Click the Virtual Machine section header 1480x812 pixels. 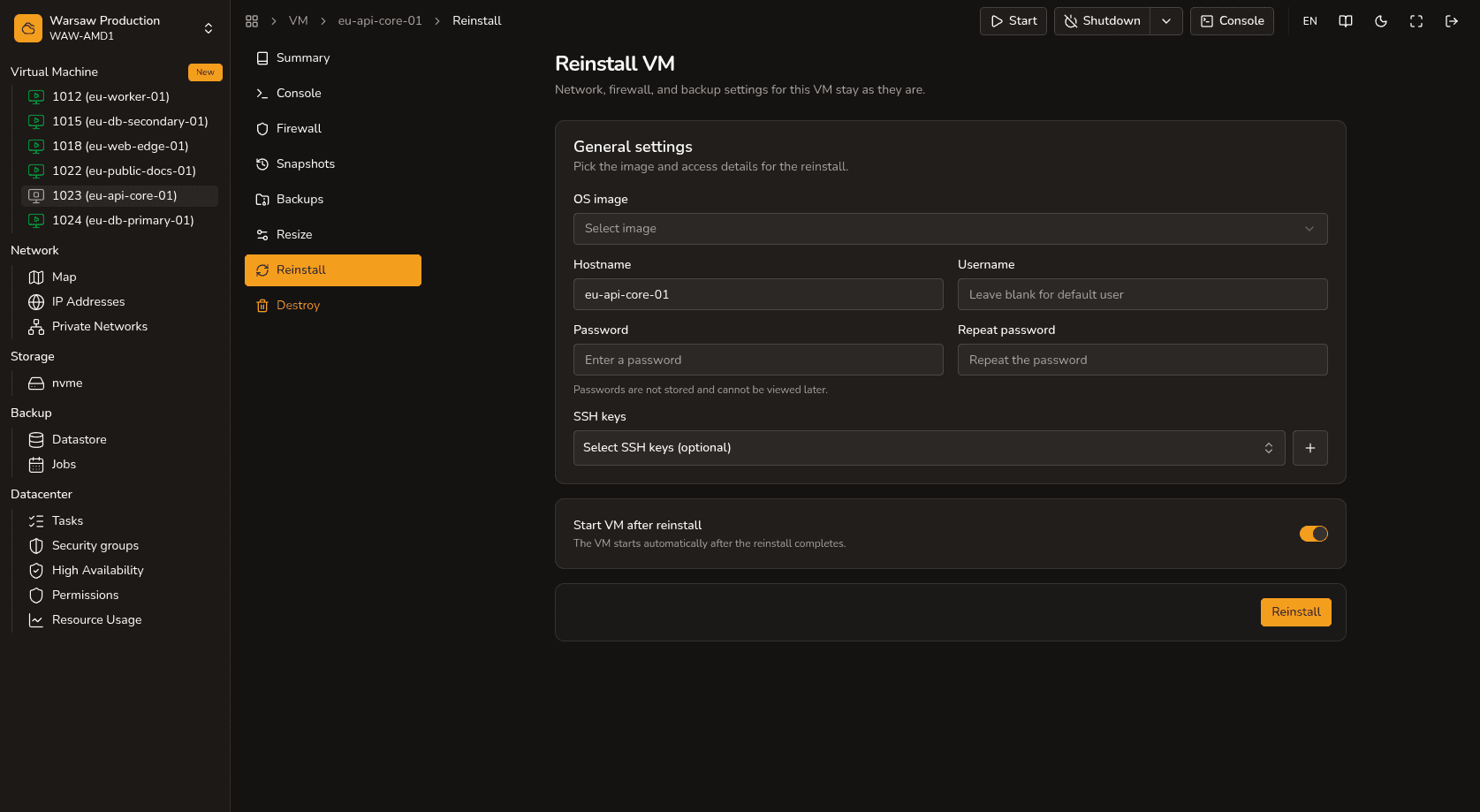click(x=54, y=72)
